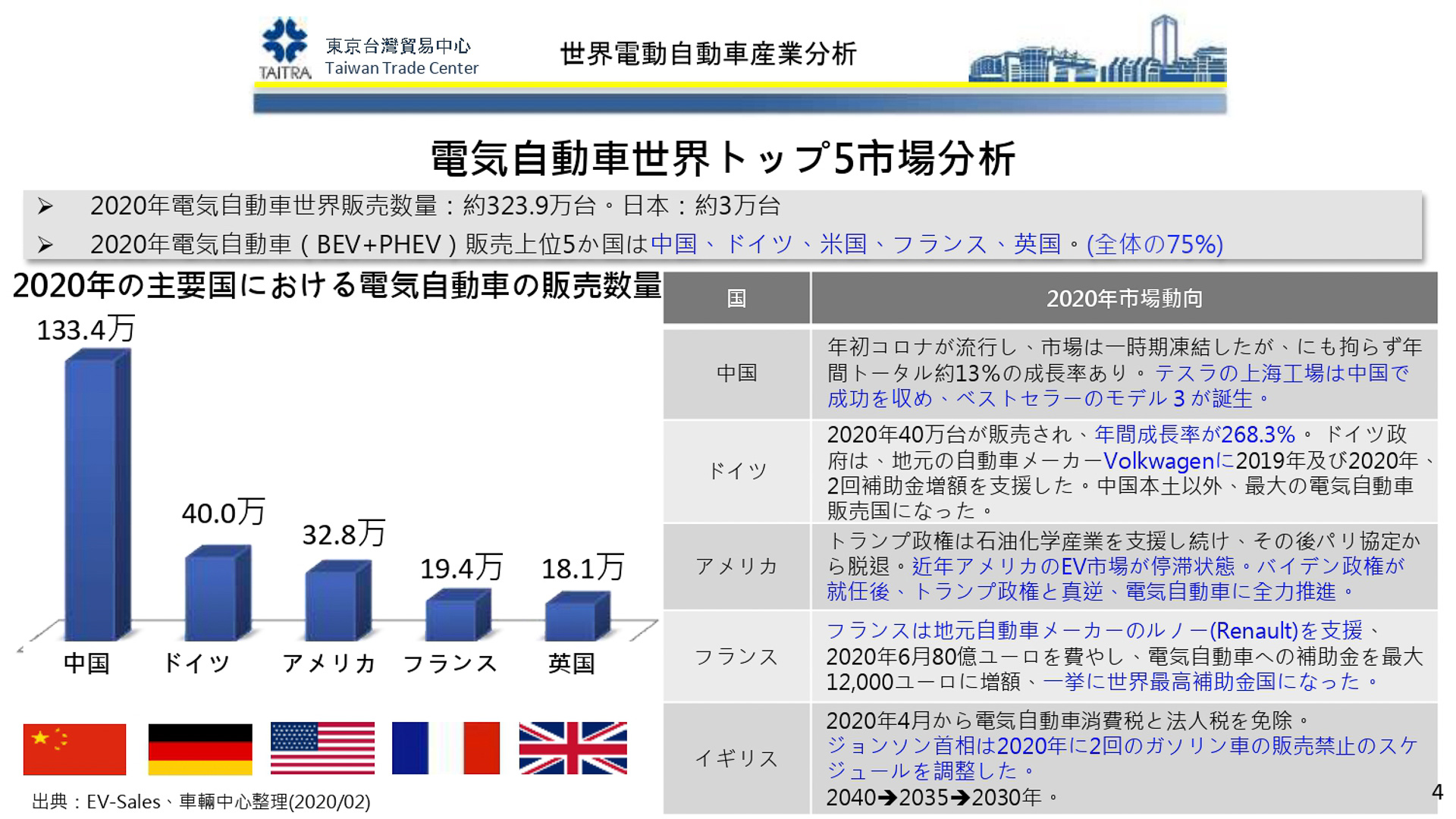The width and height of the screenshot is (1456, 819).
Task: Click the city skyline graphic in the header
Action: [x=1100, y=57]
